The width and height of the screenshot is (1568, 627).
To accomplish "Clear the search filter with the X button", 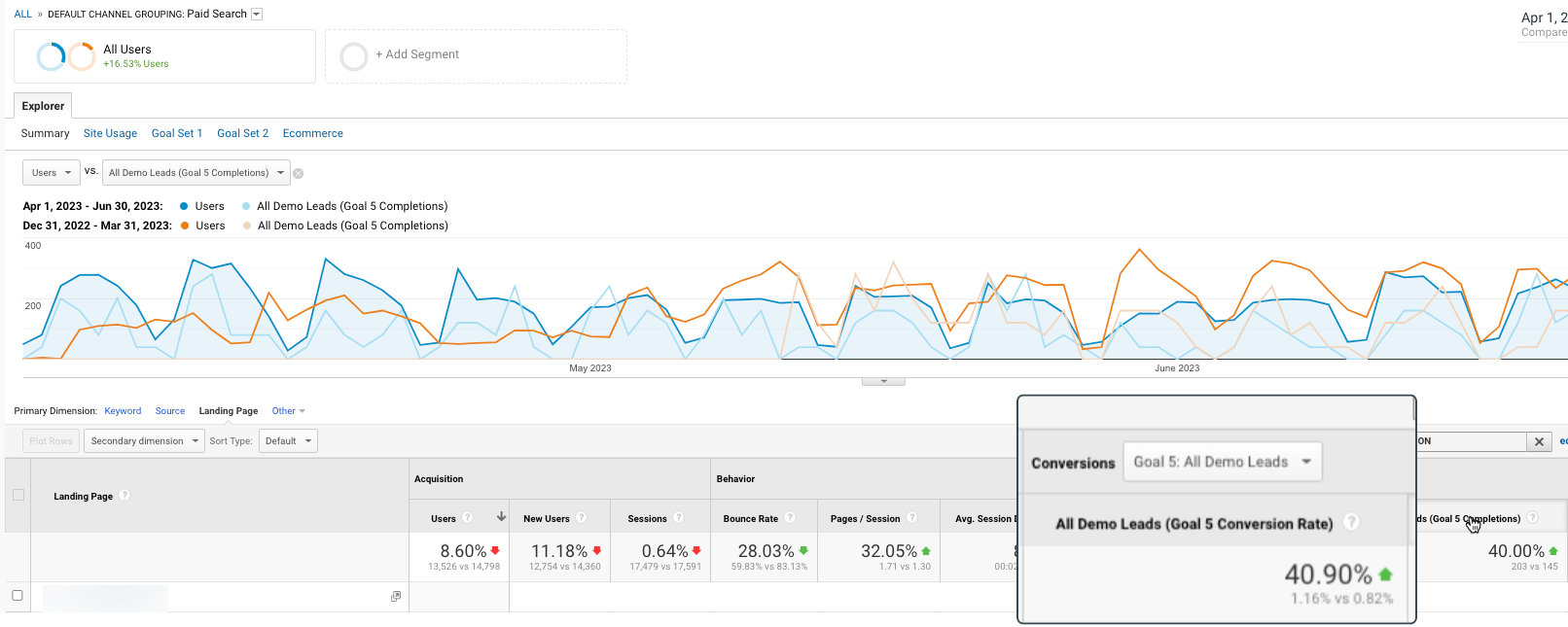I will [1539, 441].
